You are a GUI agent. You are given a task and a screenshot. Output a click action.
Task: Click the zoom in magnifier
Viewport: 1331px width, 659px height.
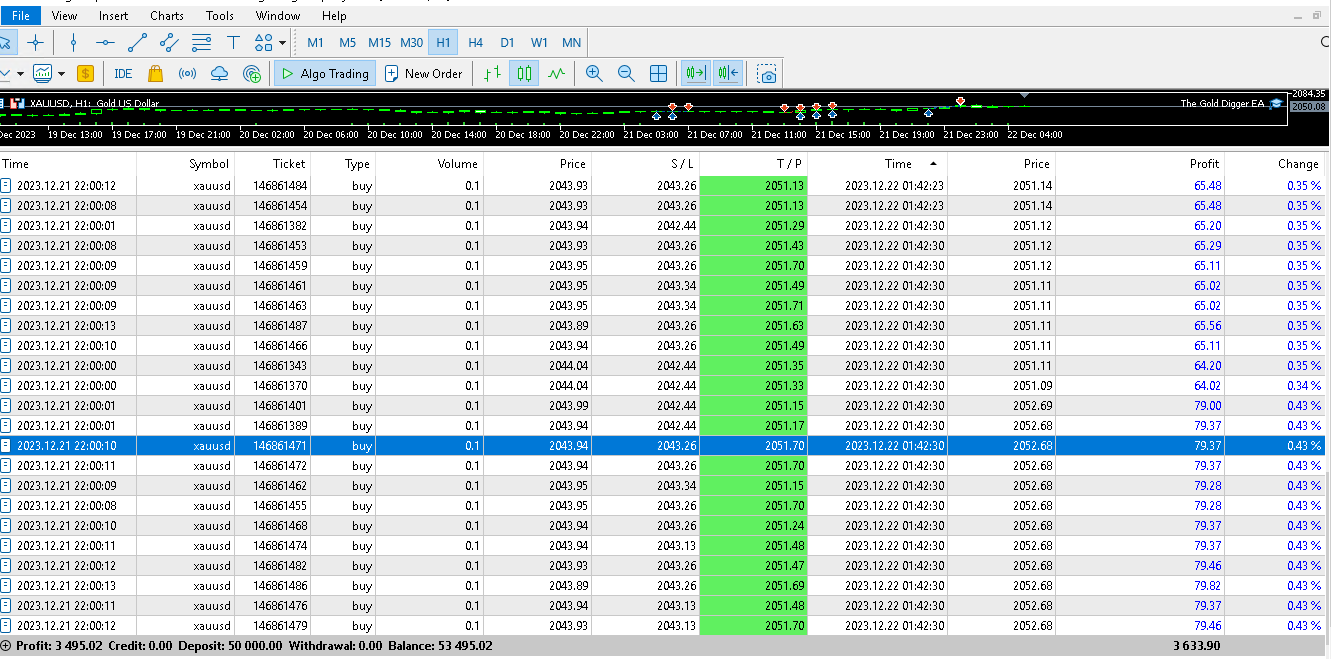(x=594, y=73)
